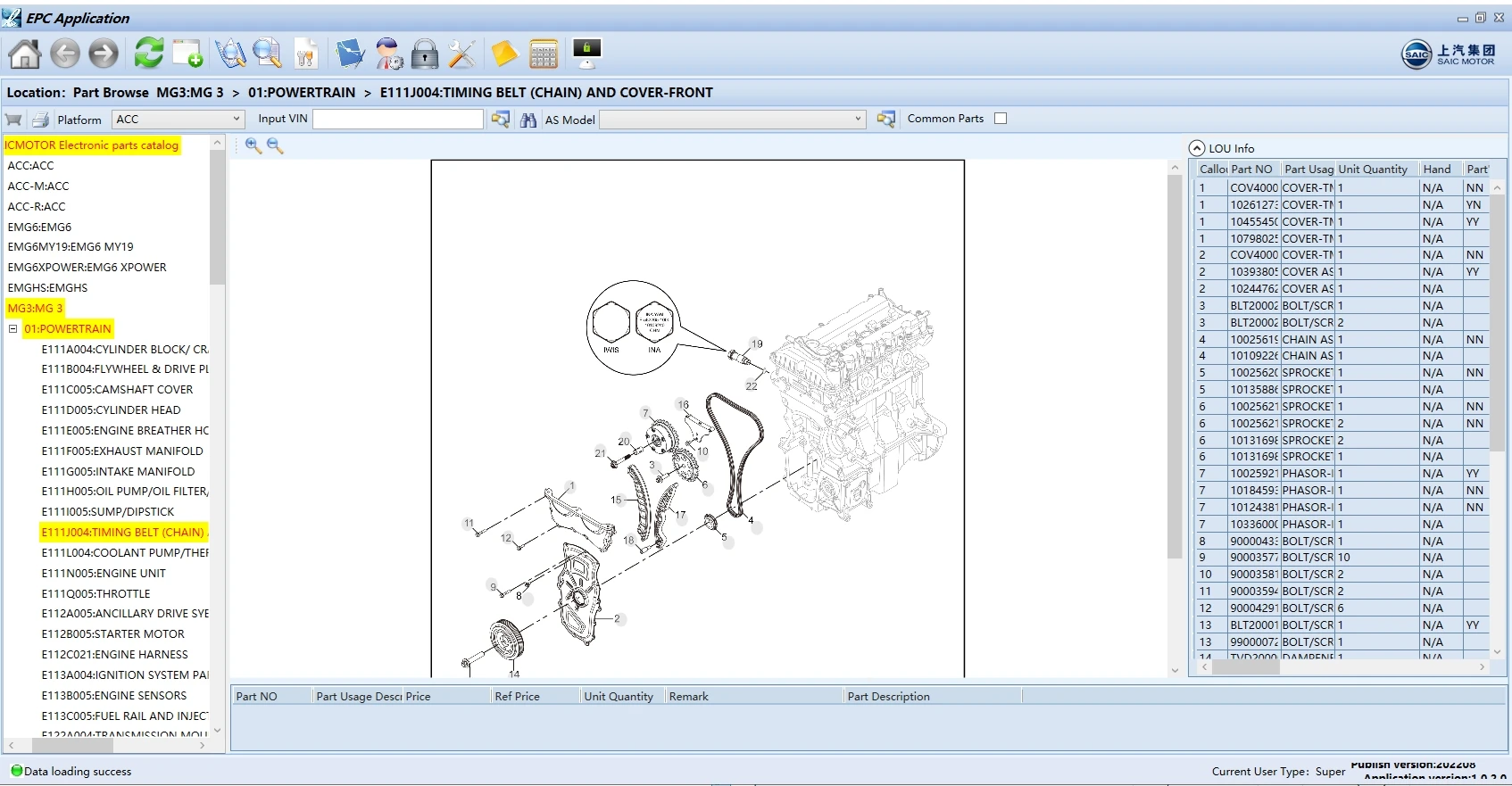Click into the Input VIN field
This screenshot has height=786, width=1512.
click(397, 120)
